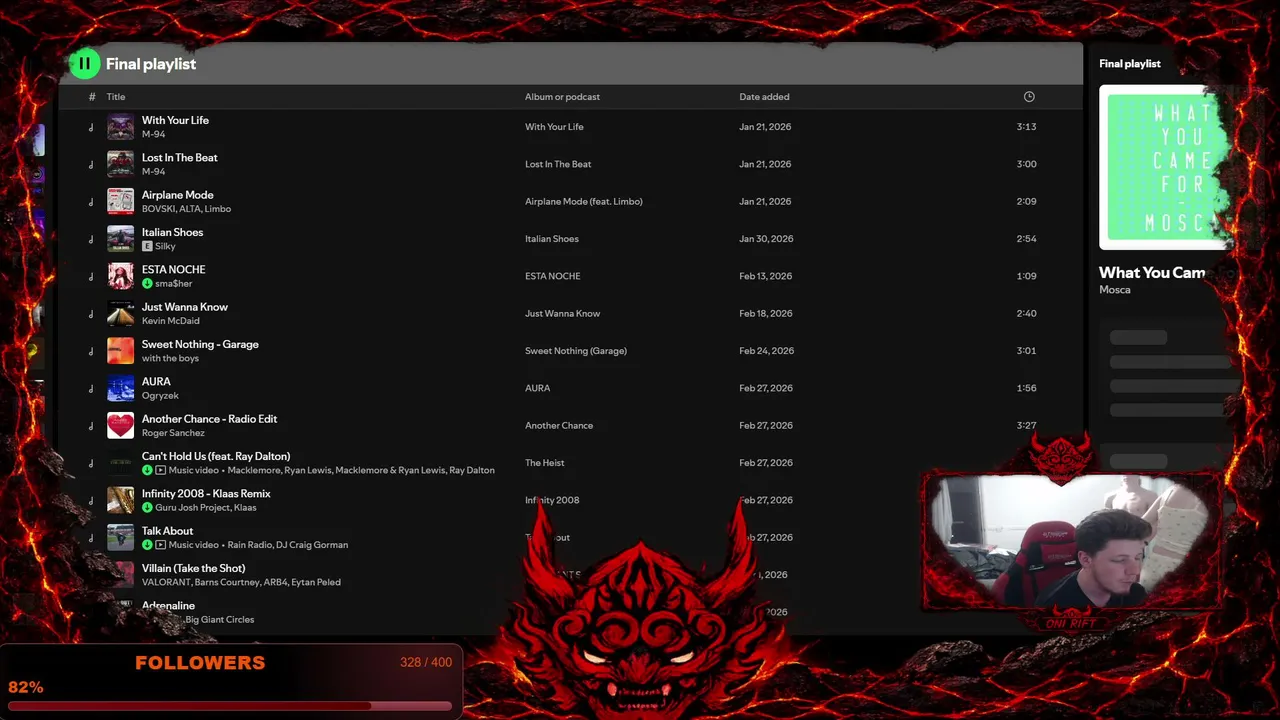Click the explicit badge beside Silky
Image resolution: width=1280 pixels, height=720 pixels.
click(147, 246)
